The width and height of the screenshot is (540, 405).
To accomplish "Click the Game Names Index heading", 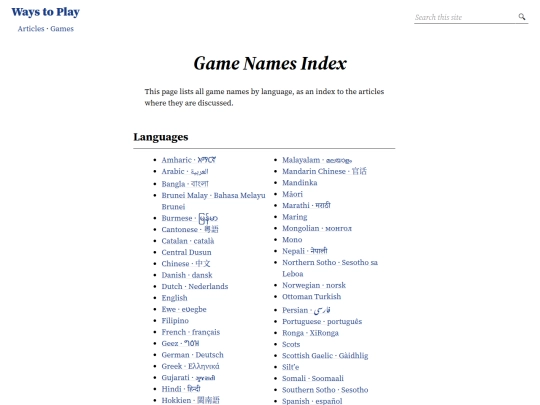I will pyautogui.click(x=270, y=64).
